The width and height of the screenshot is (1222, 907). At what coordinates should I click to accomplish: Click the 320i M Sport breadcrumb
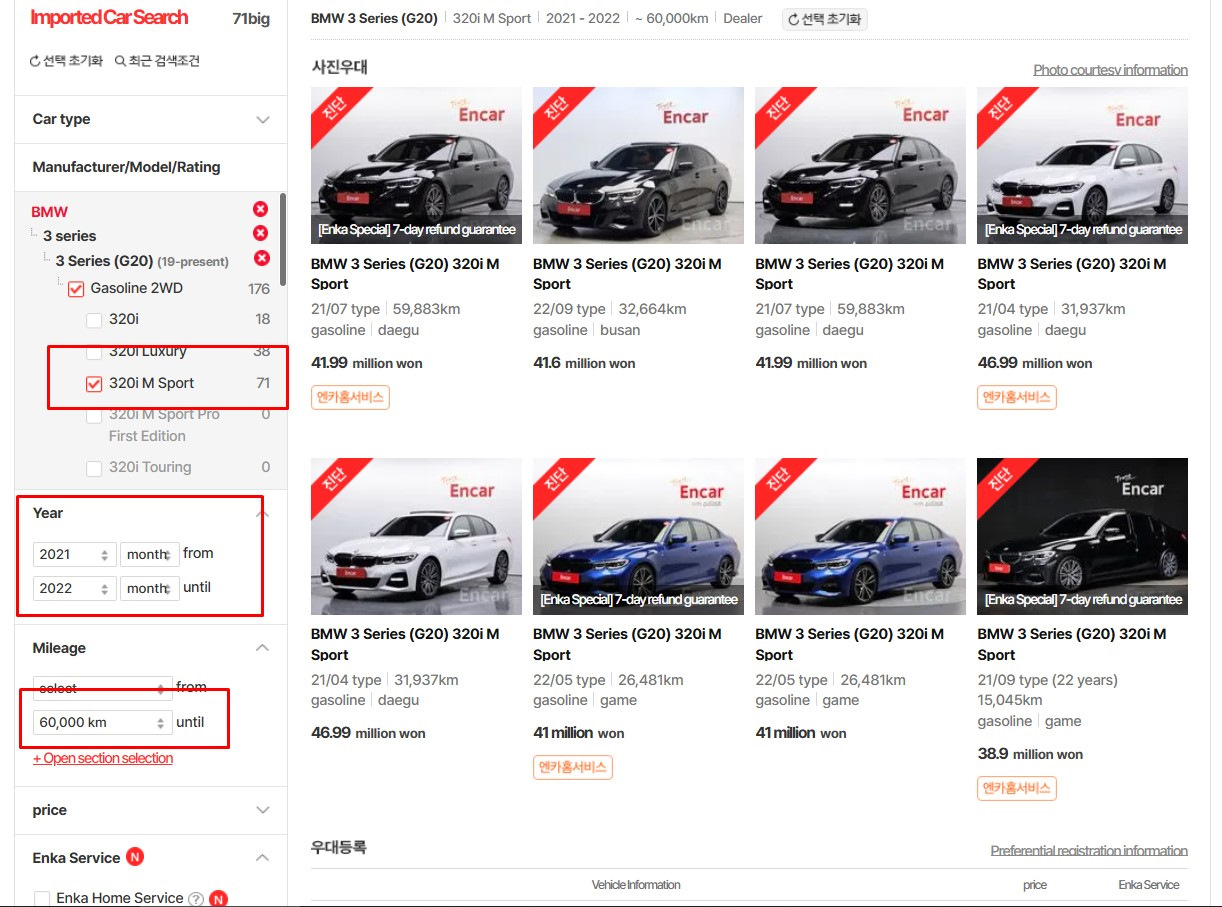click(492, 19)
